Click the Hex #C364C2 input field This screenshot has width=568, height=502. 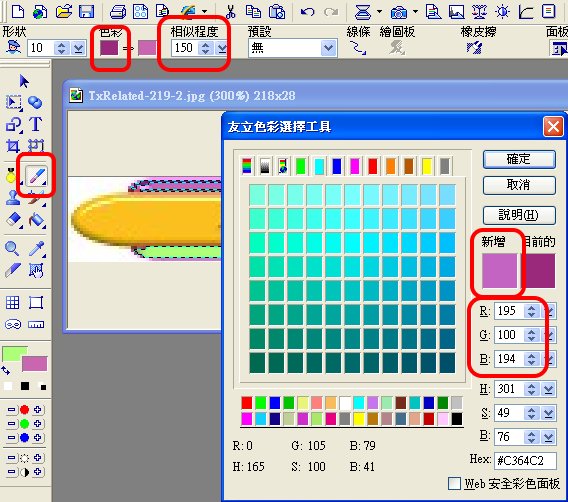click(x=524, y=460)
